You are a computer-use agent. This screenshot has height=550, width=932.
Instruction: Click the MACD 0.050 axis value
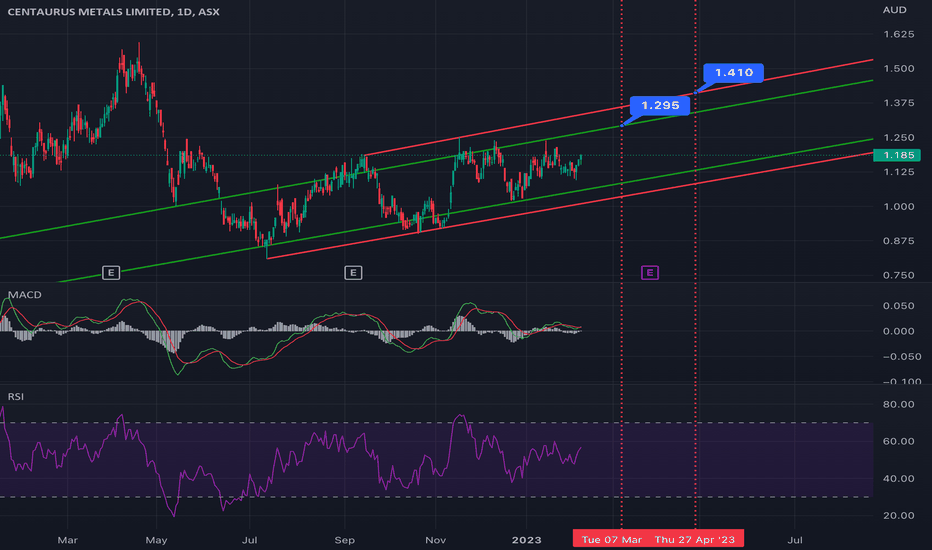[899, 306]
